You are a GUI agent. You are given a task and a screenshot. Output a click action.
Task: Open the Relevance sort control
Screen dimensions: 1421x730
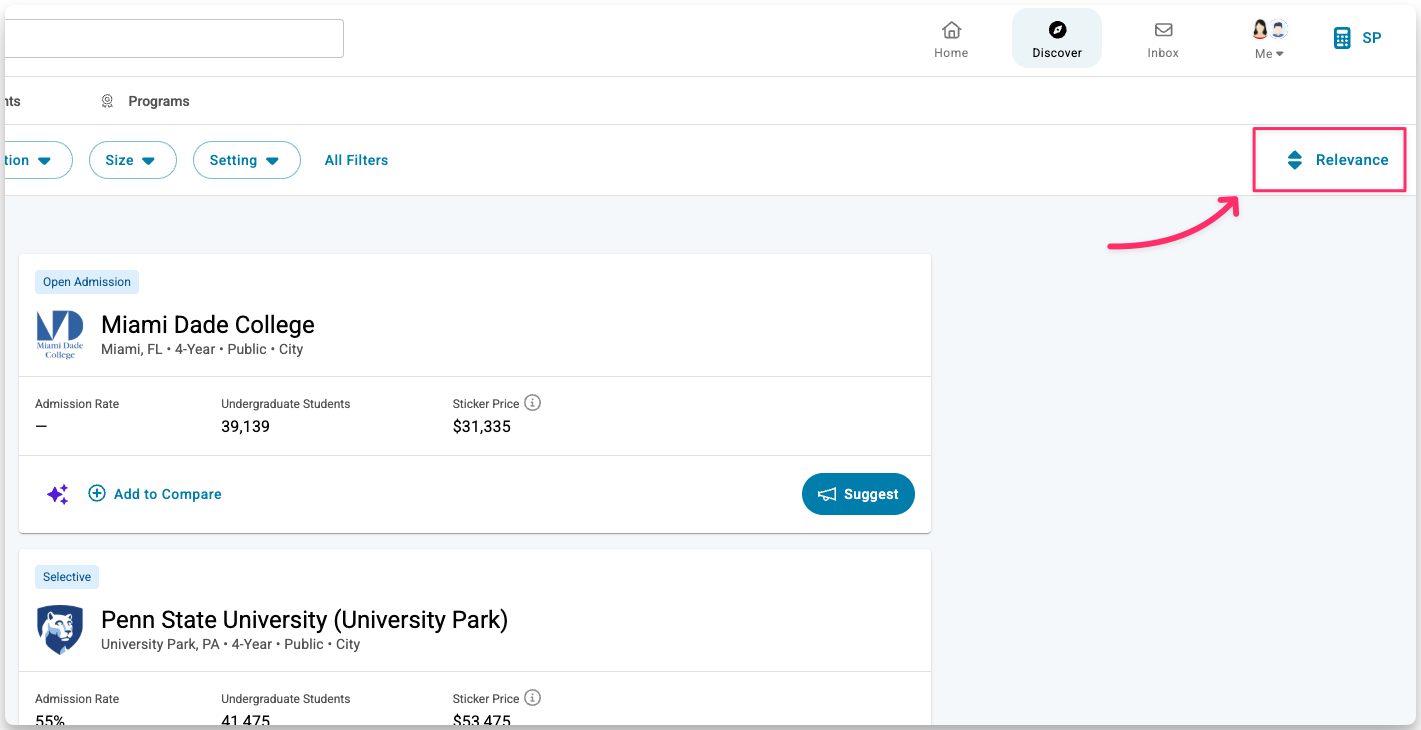[1338, 160]
